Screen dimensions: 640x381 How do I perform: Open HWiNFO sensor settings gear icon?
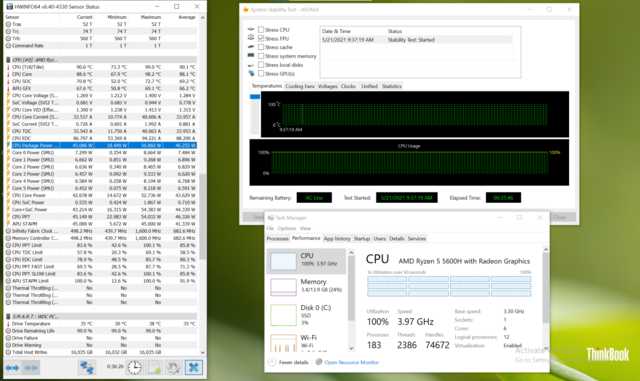[x=174, y=368]
